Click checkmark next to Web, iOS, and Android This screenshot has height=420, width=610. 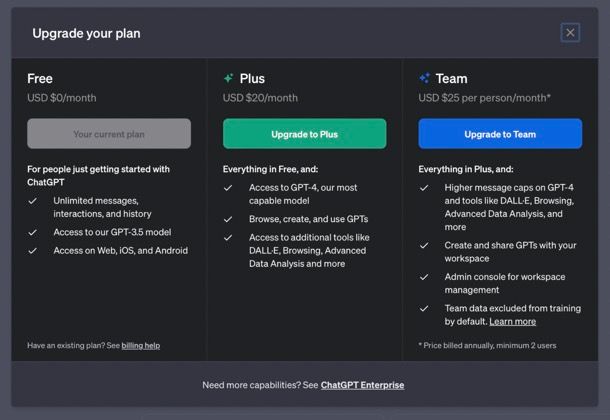33,251
